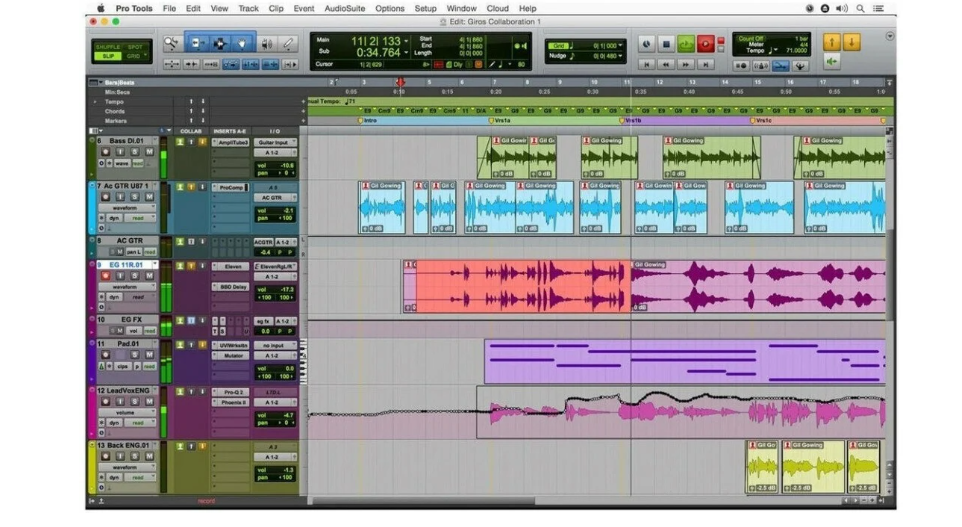Record-enable the Bass DI.01 track
This screenshot has width=962, height=527.
(106, 152)
